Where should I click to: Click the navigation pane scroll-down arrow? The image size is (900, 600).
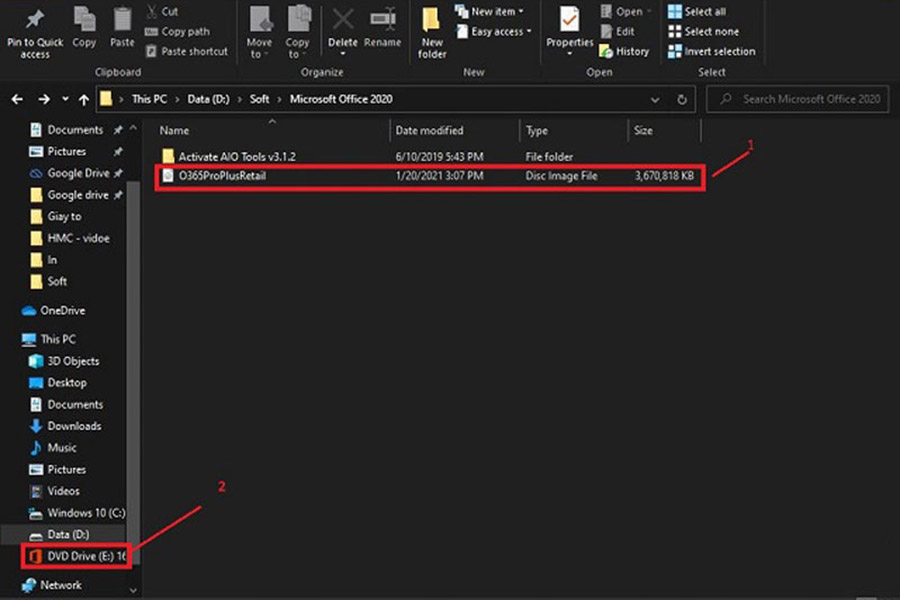pos(133,590)
